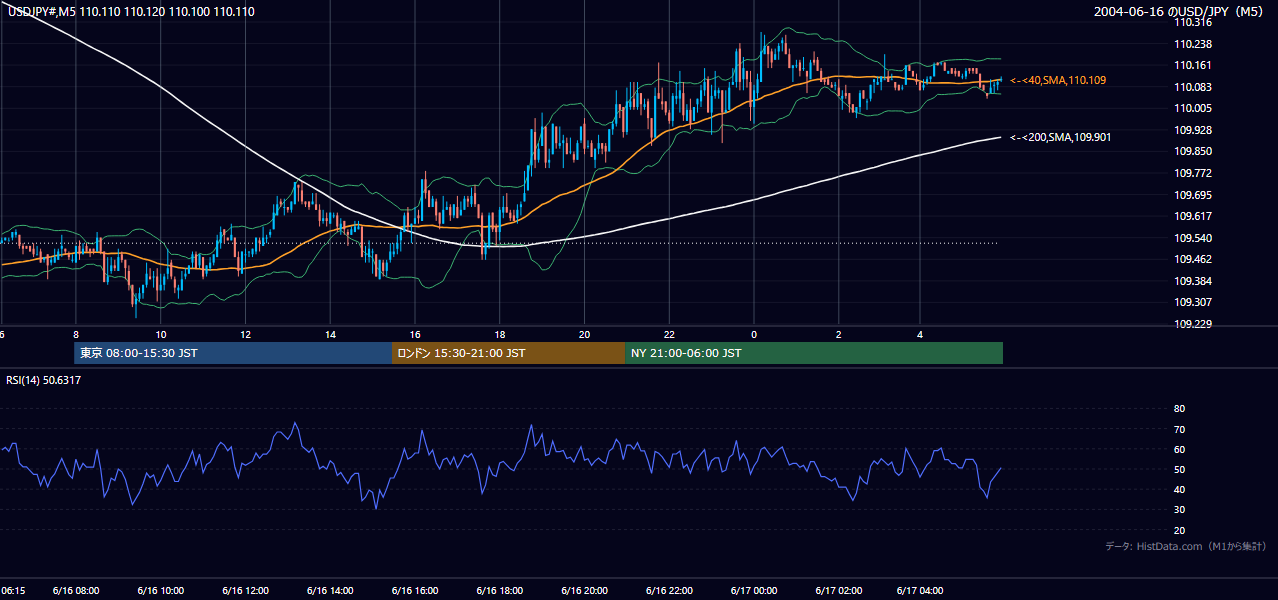The width and height of the screenshot is (1278, 600).
Task: Click the hour 18 tick under the chart
Action: click(499, 334)
